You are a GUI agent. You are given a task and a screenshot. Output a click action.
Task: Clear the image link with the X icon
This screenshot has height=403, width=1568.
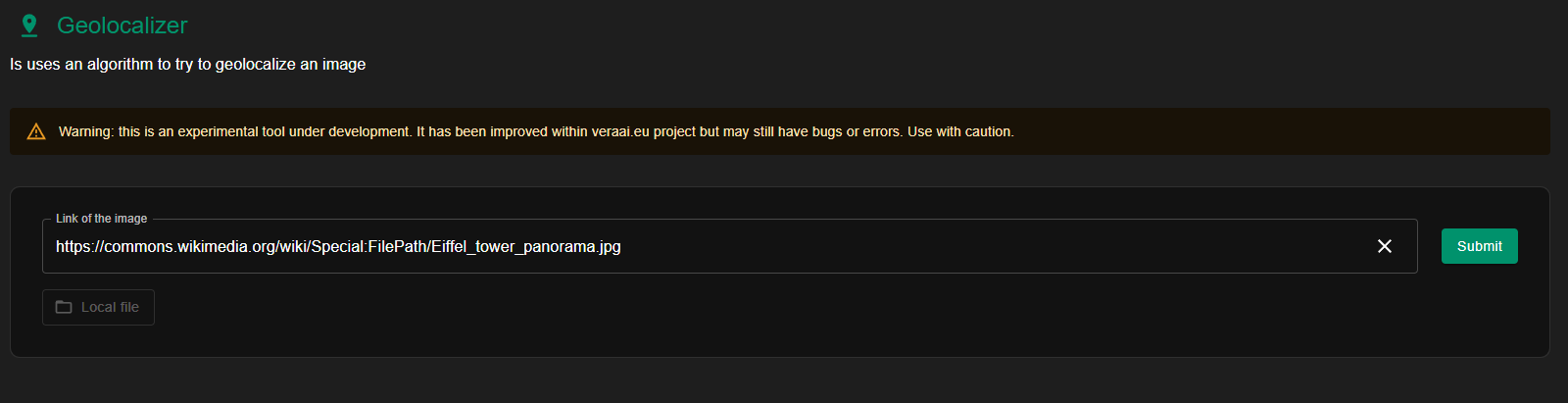click(1385, 246)
